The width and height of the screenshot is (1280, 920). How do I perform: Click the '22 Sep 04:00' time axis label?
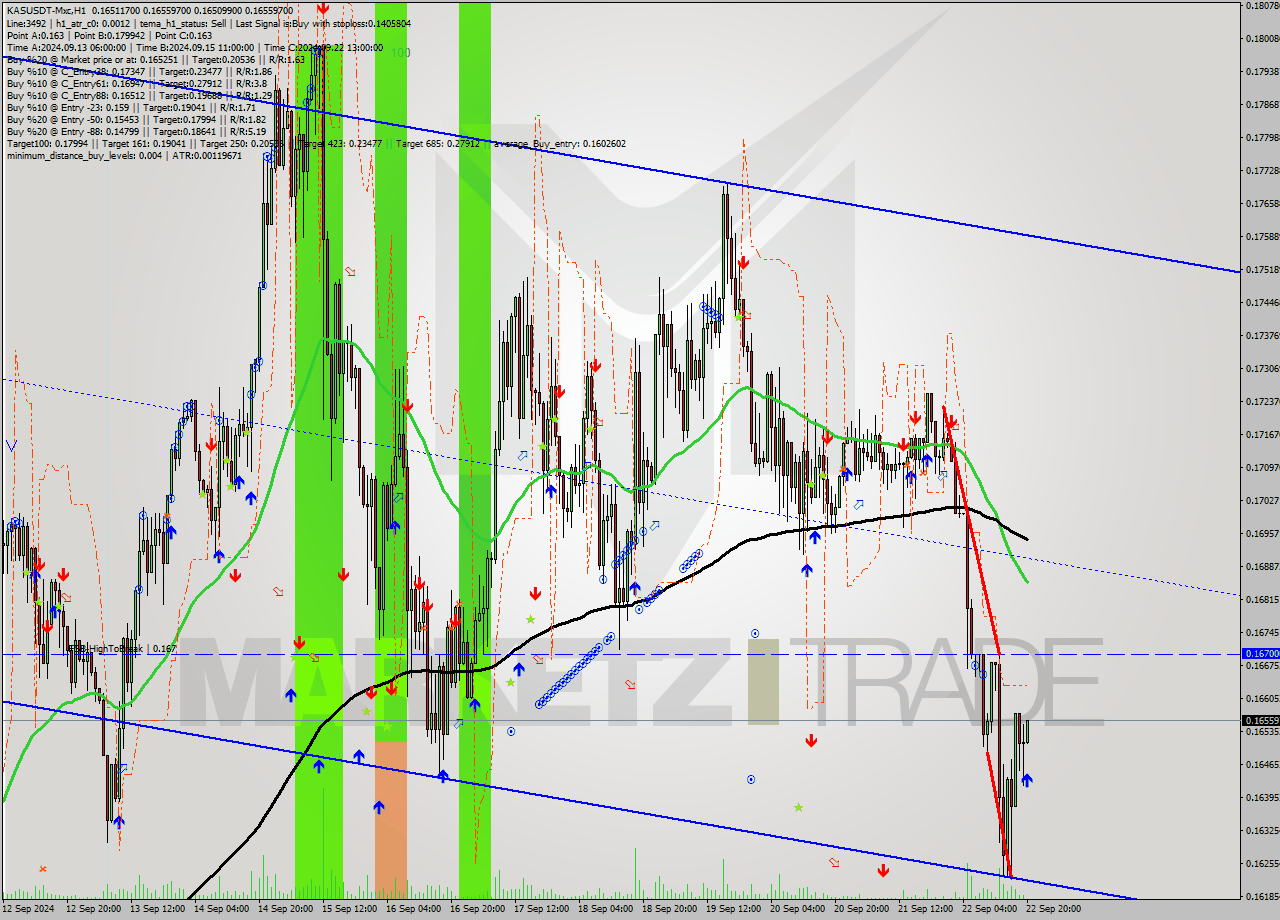(989, 909)
